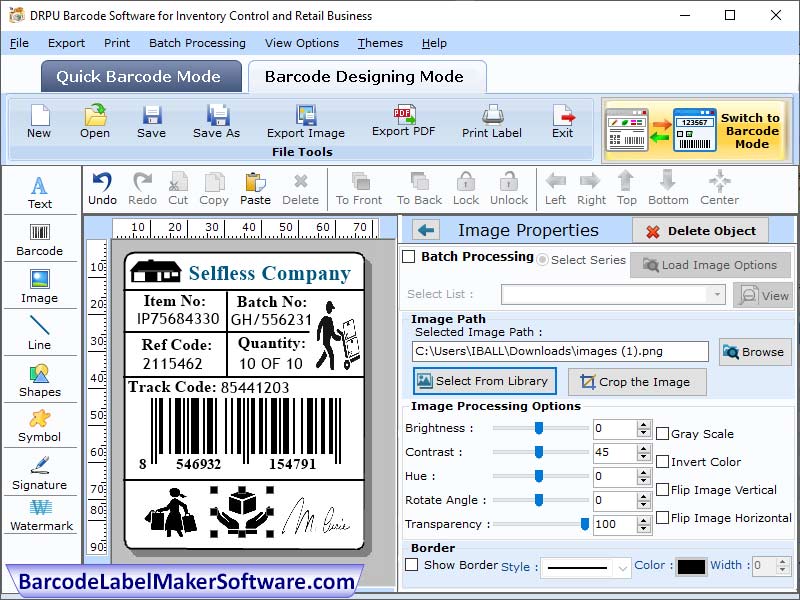Click the Delete toolbar icon
The height and width of the screenshot is (600, 800).
pyautogui.click(x=301, y=189)
